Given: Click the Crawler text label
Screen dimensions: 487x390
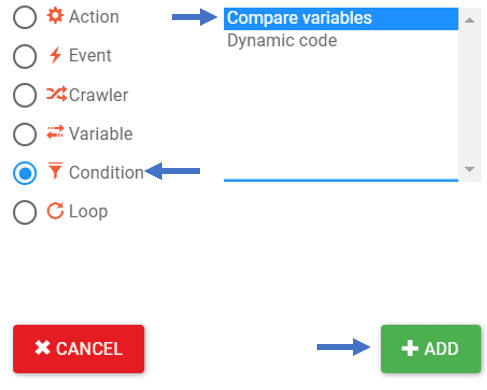Looking at the screenshot, I should tap(98, 95).
